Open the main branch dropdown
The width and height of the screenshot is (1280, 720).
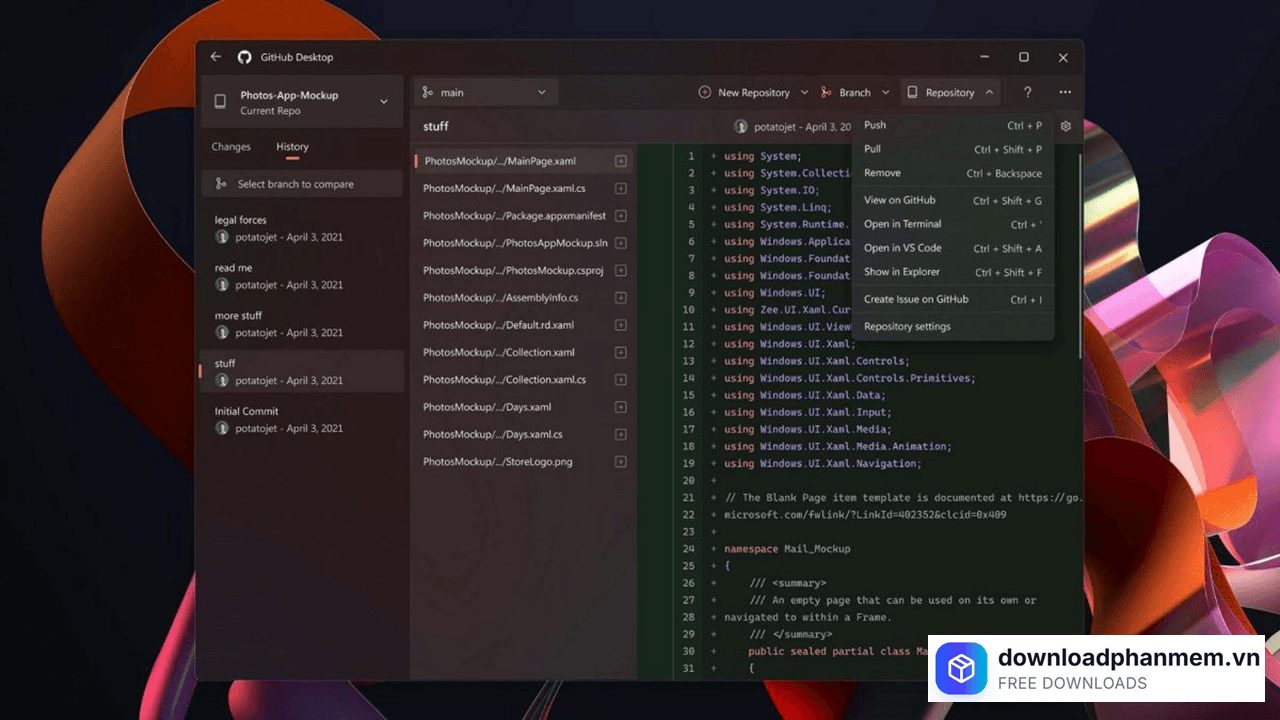(x=485, y=91)
